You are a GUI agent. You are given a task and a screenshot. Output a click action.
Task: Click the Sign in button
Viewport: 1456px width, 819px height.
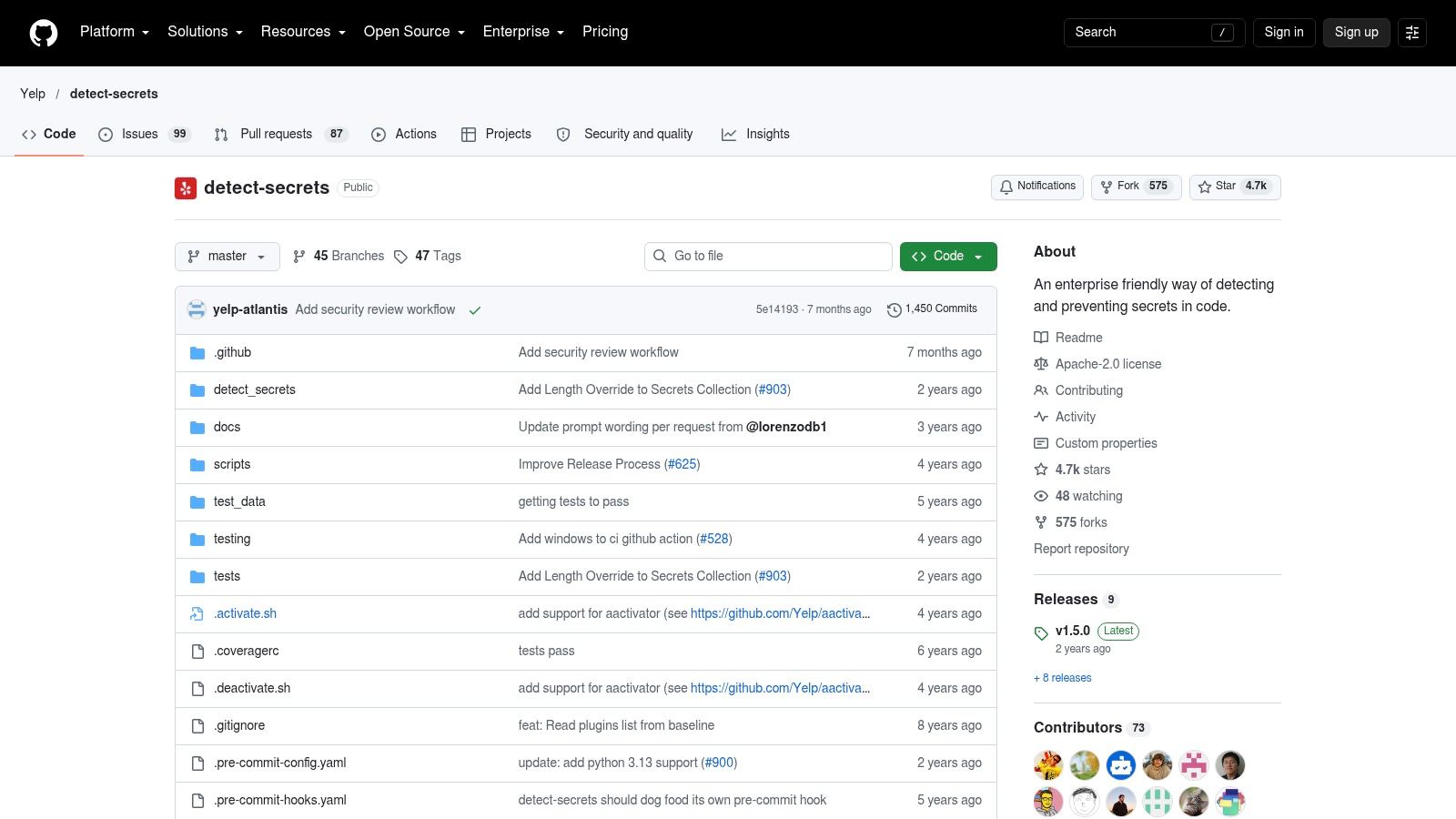[x=1284, y=32]
